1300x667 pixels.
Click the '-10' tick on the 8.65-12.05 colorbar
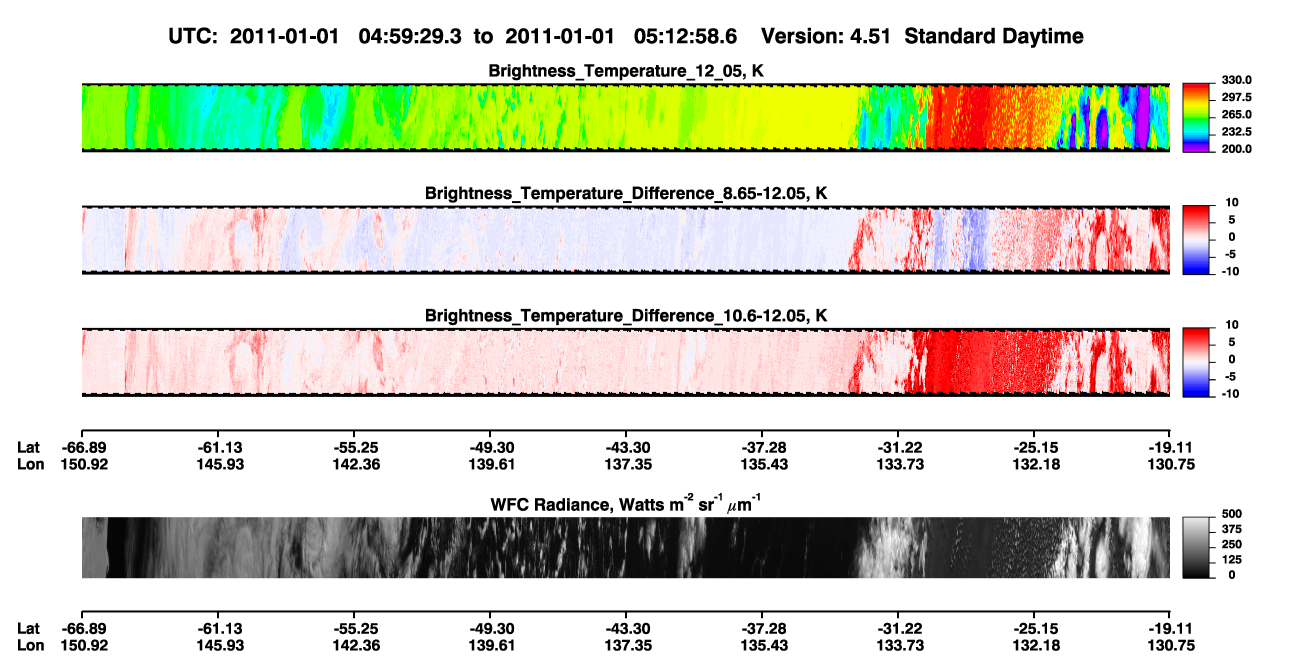[1229, 270]
